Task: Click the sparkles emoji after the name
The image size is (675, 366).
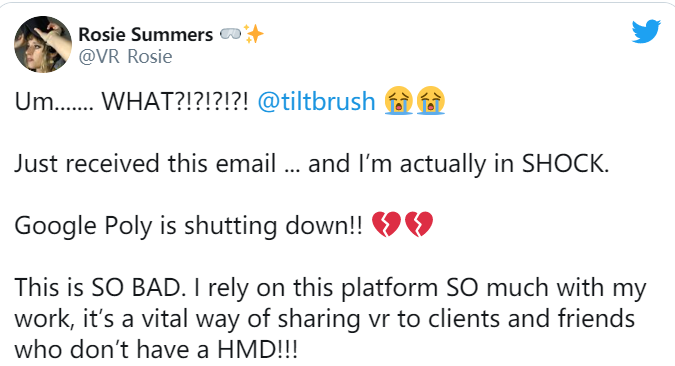Action: click(254, 34)
